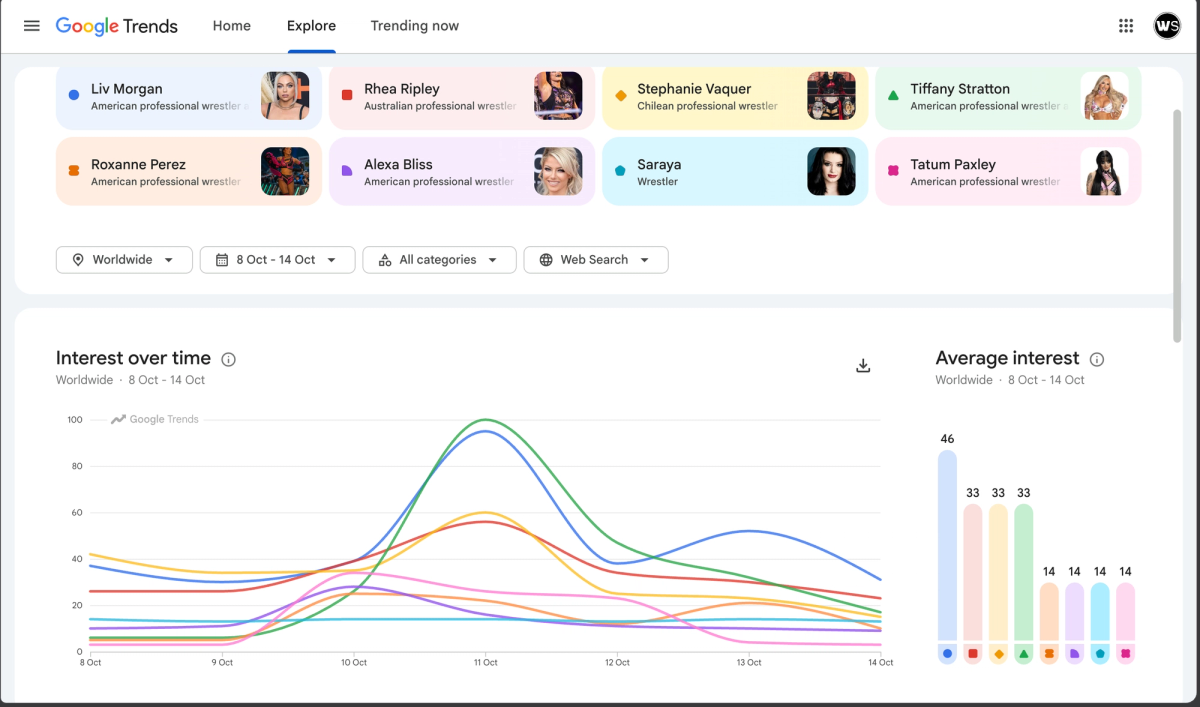Viewport: 1200px width, 707px height.
Task: Click the cyan pentagon marker beside Saraya
Action: point(620,171)
